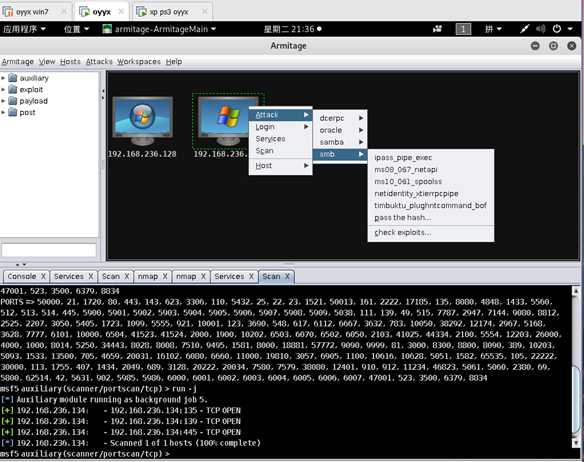This screenshot has width=584, height=462.
Task: Open the 位置 places menu
Action: 76,29
